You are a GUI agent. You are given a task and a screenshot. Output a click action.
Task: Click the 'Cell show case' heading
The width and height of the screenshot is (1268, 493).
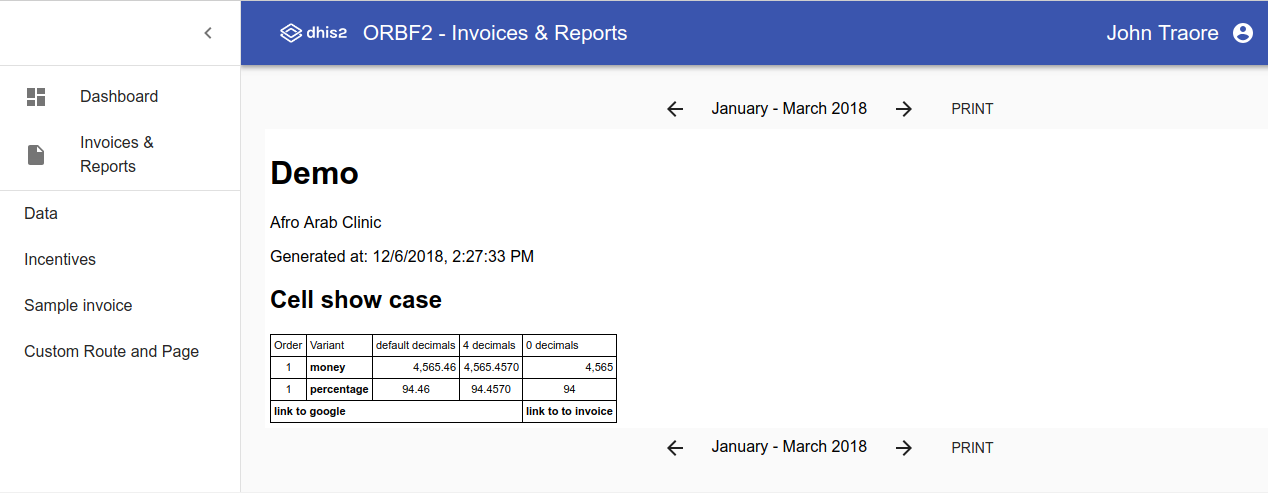[356, 300]
